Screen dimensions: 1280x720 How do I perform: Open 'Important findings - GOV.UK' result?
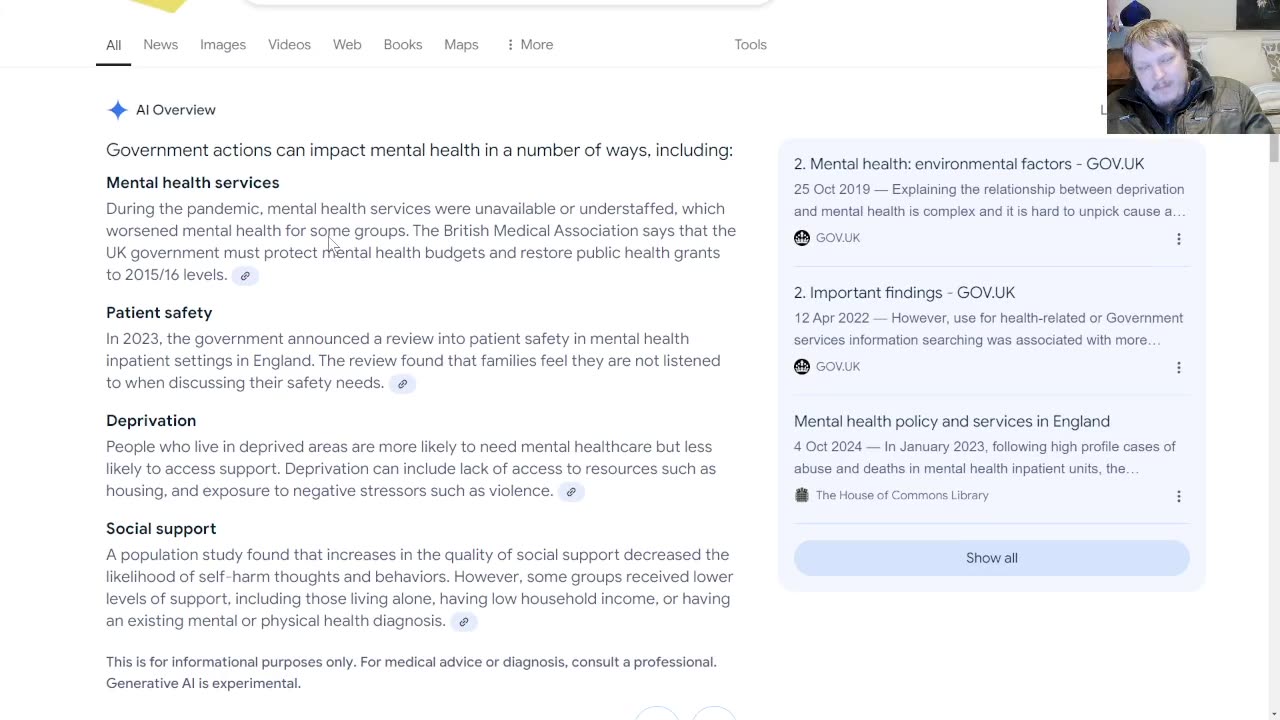pos(904,292)
